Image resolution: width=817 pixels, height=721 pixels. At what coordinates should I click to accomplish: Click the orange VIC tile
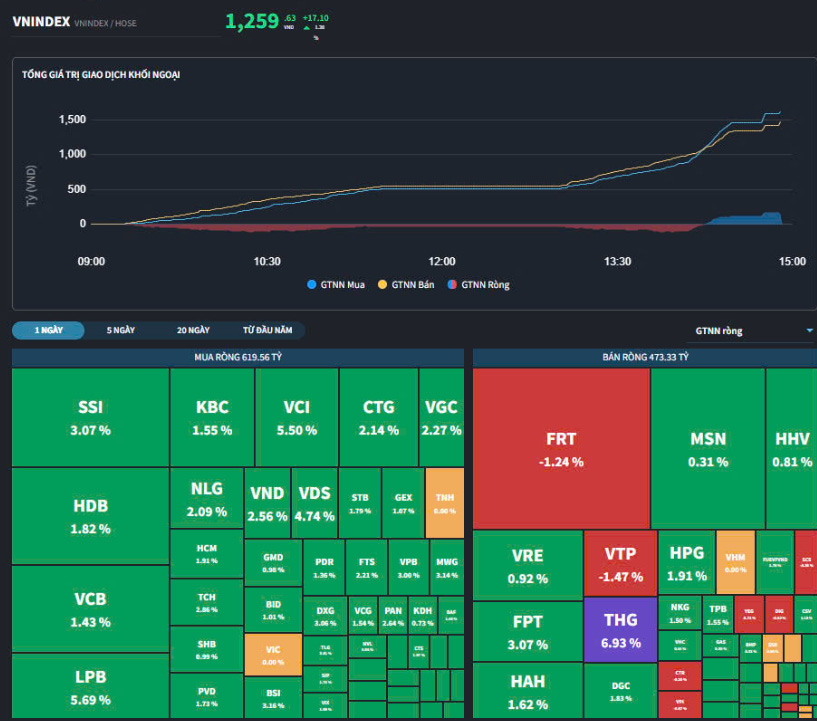(x=273, y=655)
